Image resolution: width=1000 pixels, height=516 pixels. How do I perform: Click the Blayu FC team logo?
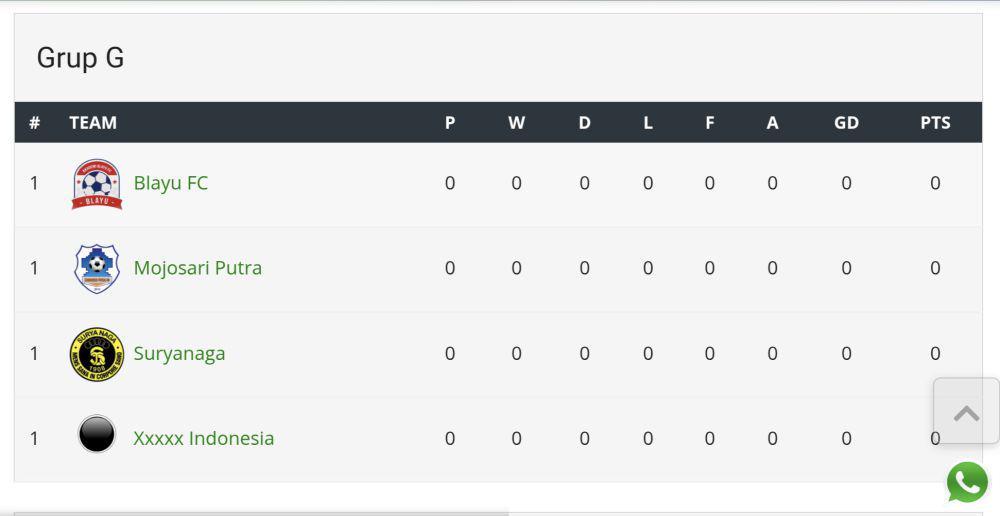pyautogui.click(x=97, y=184)
